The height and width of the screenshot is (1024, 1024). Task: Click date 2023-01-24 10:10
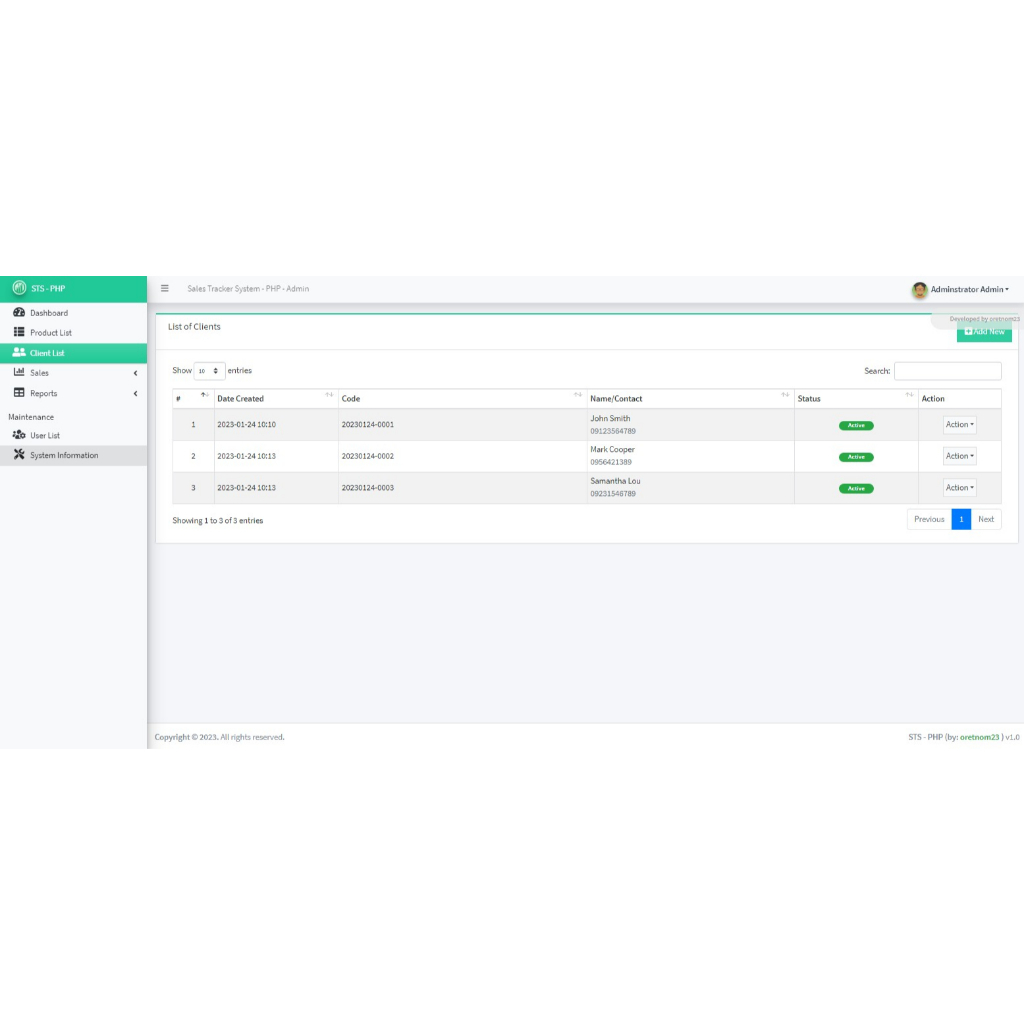(x=246, y=424)
